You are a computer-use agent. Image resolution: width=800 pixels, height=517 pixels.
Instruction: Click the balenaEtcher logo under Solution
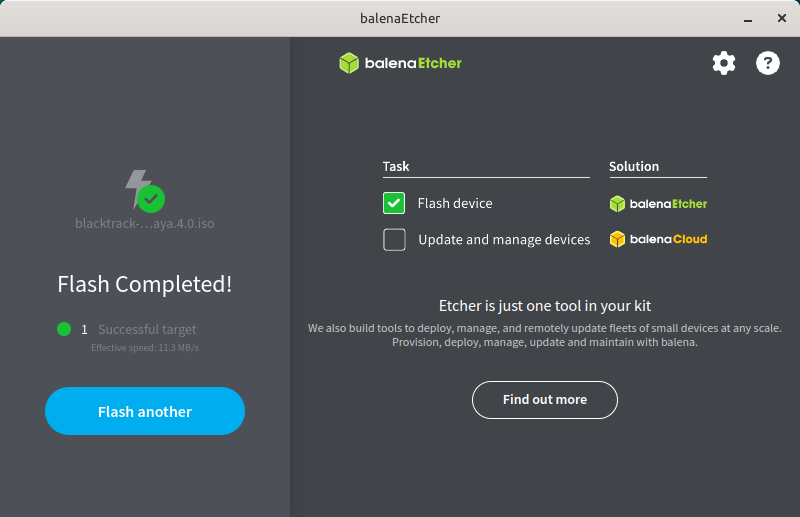[x=658, y=204]
